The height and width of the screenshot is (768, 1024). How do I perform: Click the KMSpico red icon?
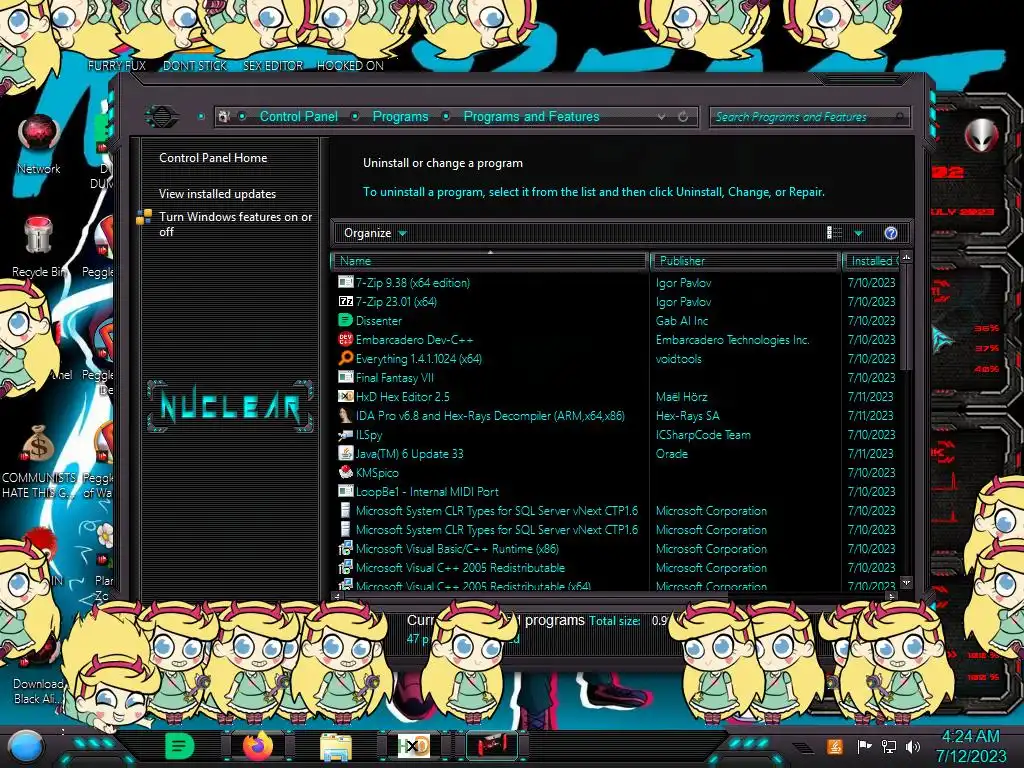click(345, 472)
